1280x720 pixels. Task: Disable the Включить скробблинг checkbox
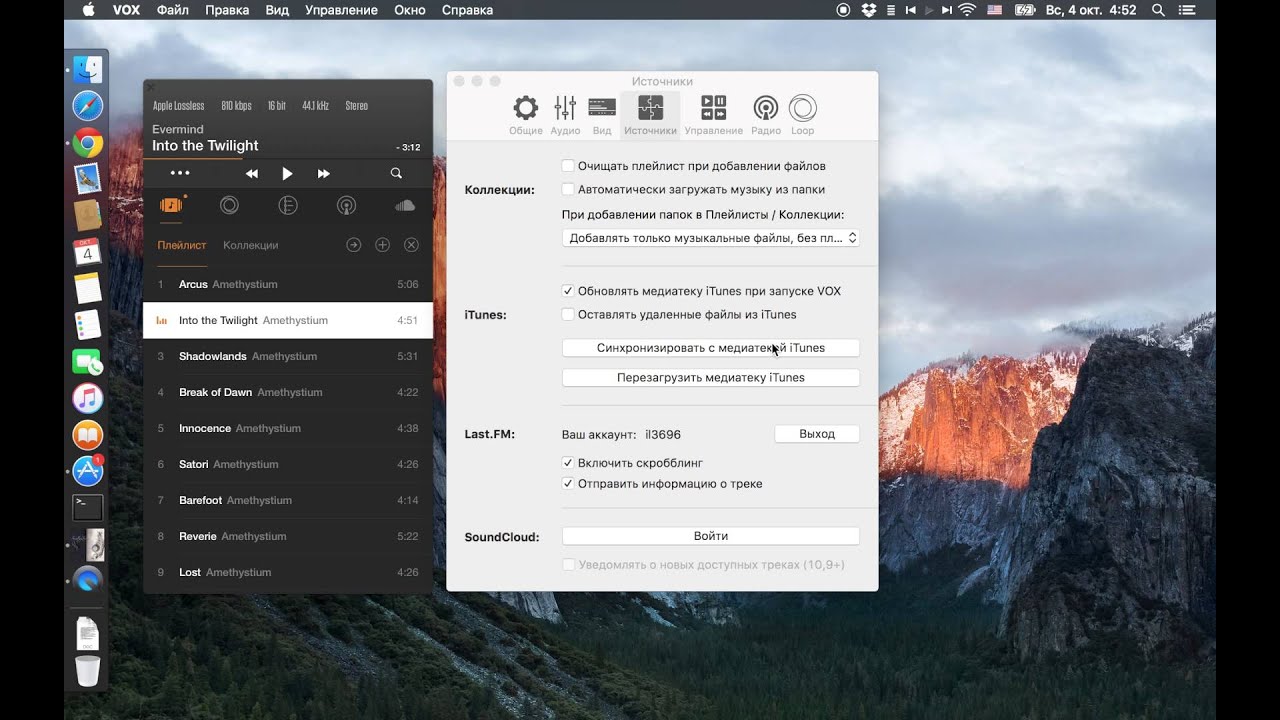(x=568, y=463)
